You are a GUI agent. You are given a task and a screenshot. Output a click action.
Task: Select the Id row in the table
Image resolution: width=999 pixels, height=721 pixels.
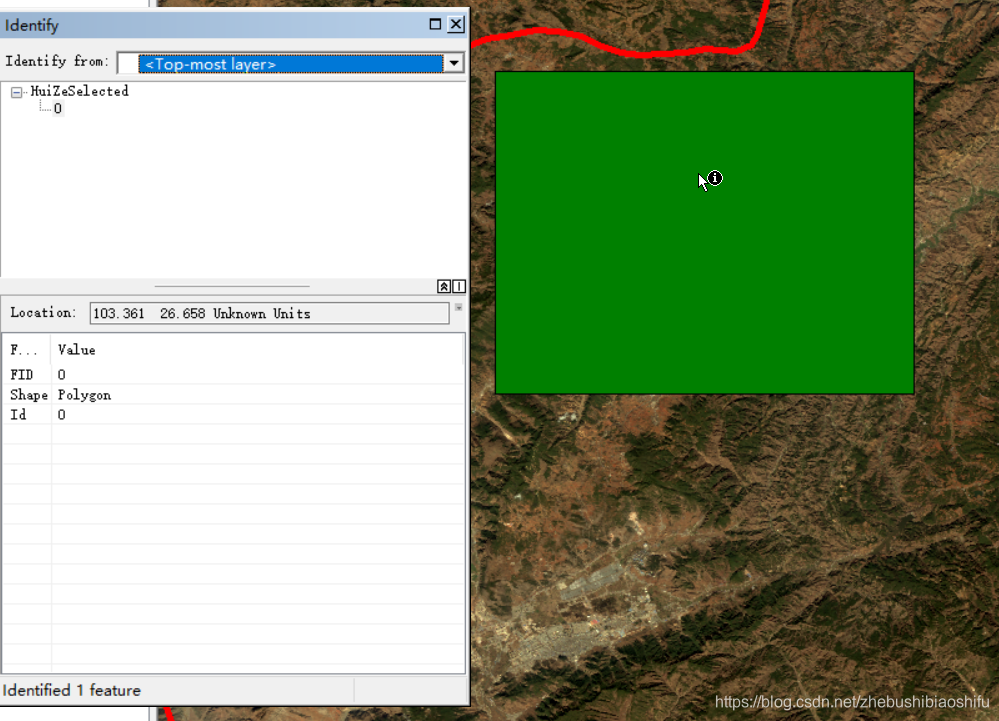[x=234, y=415]
